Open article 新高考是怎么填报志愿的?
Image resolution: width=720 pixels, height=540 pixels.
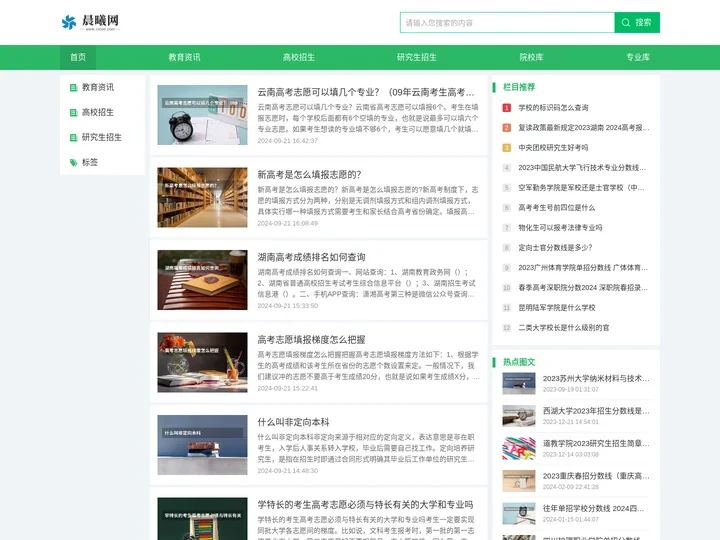coord(309,174)
